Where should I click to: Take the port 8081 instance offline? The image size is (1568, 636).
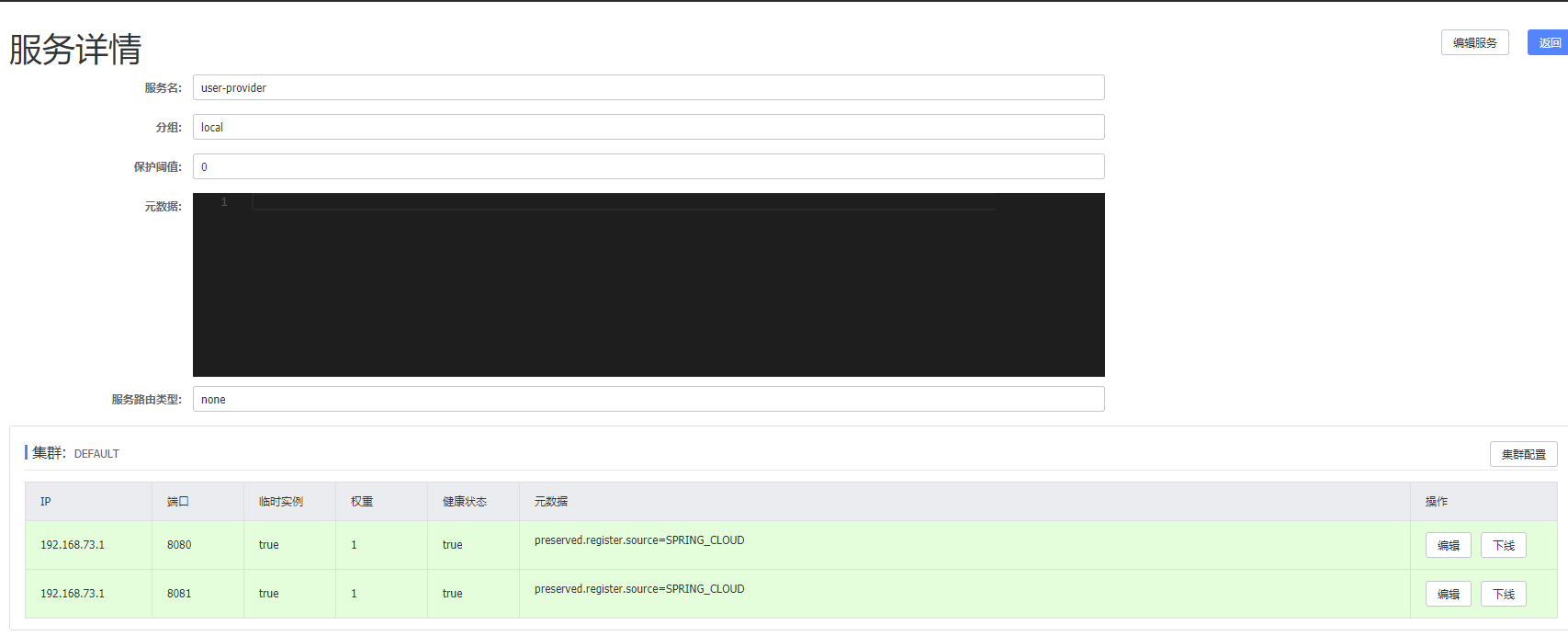(1503, 594)
